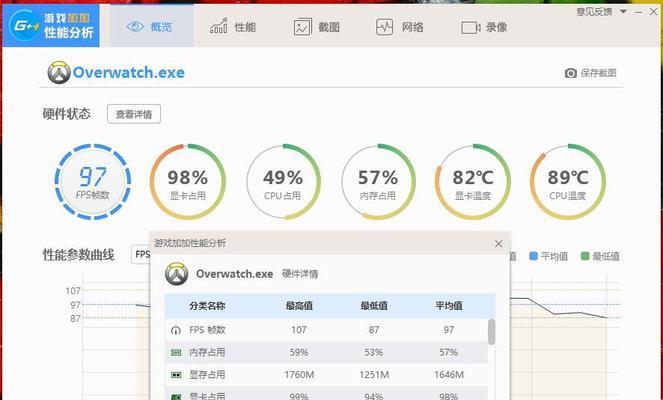This screenshot has height=400, width=663.
Task: Click 保存截图 camera button
Action: tap(591, 73)
